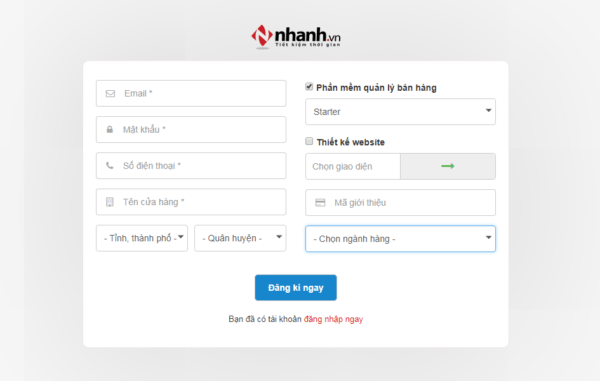The height and width of the screenshot is (381, 600).
Task: Focus the Mật khẩu input field
Action: pyautogui.click(x=191, y=130)
